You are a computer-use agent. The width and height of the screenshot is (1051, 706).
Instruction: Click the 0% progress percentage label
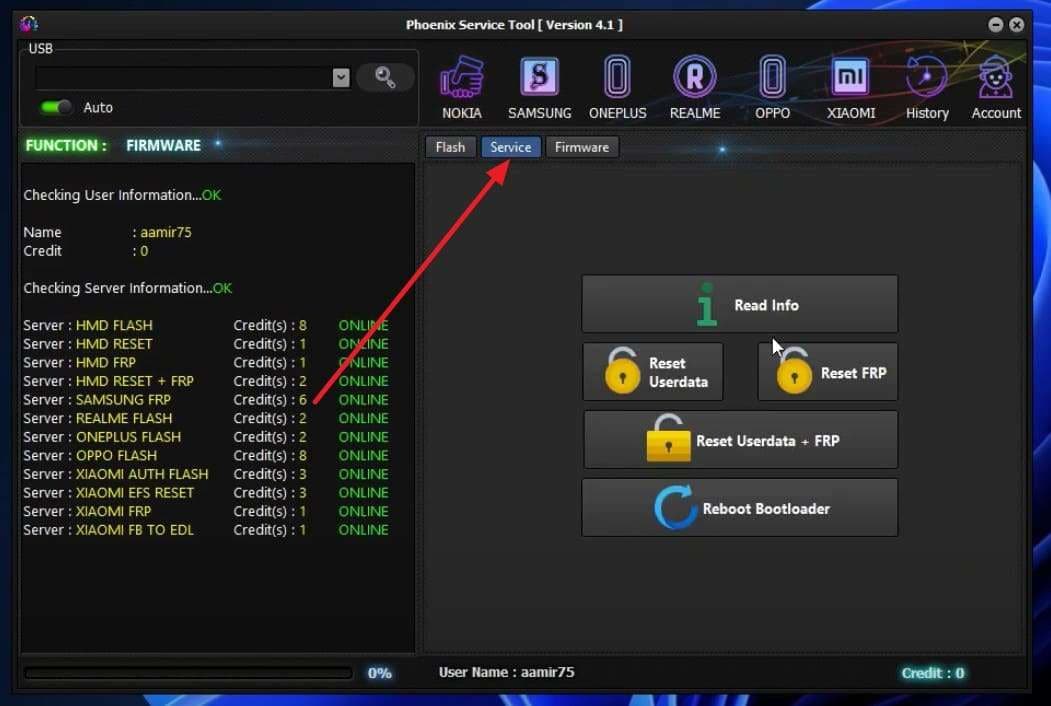pos(379,672)
